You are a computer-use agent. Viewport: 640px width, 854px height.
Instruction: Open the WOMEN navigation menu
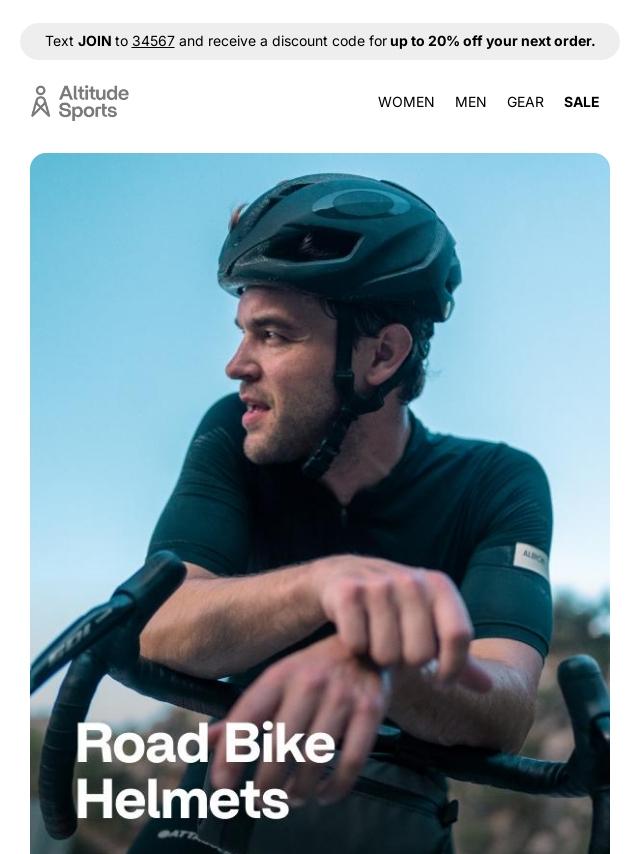click(406, 102)
